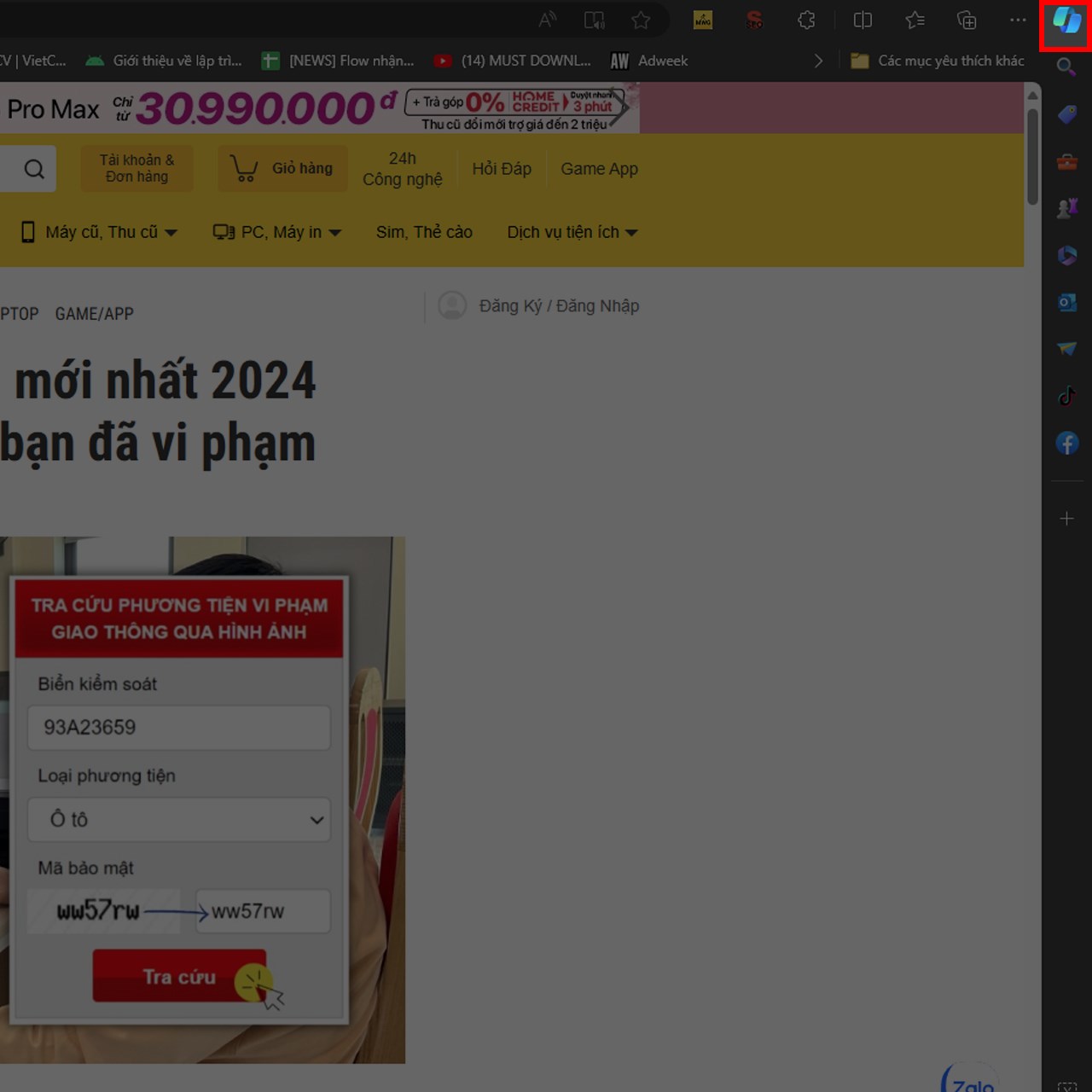Add a new app to the sidebar
Viewport: 1092px width, 1092px height.
(1066, 518)
